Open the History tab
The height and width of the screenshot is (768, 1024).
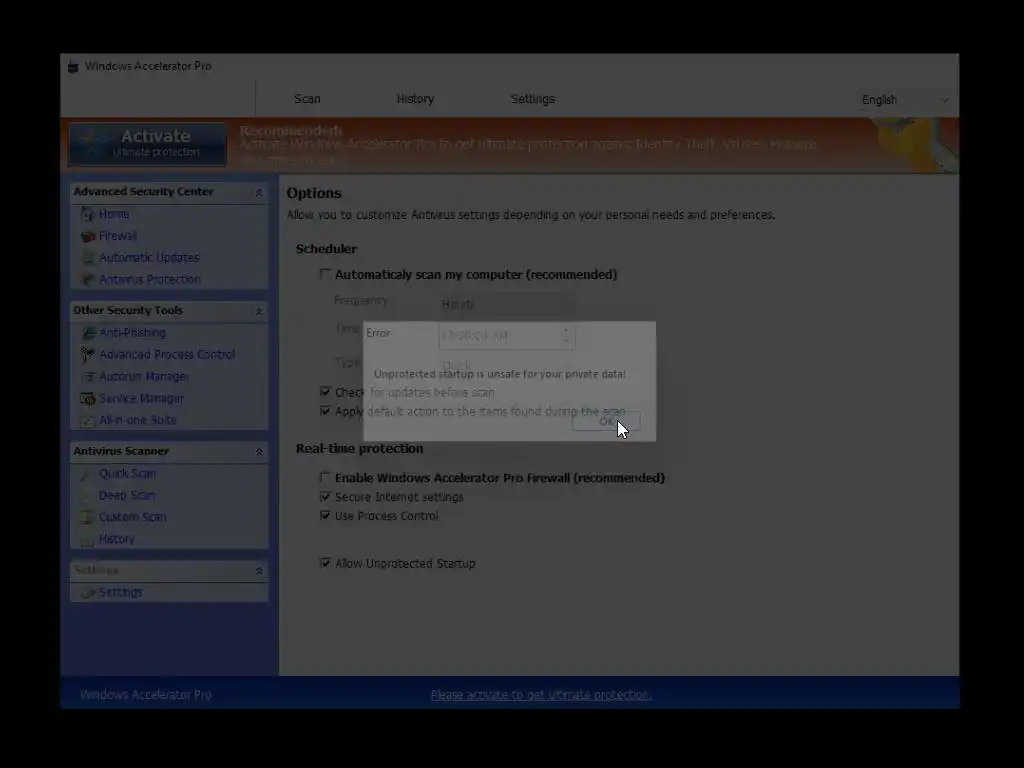coord(415,99)
